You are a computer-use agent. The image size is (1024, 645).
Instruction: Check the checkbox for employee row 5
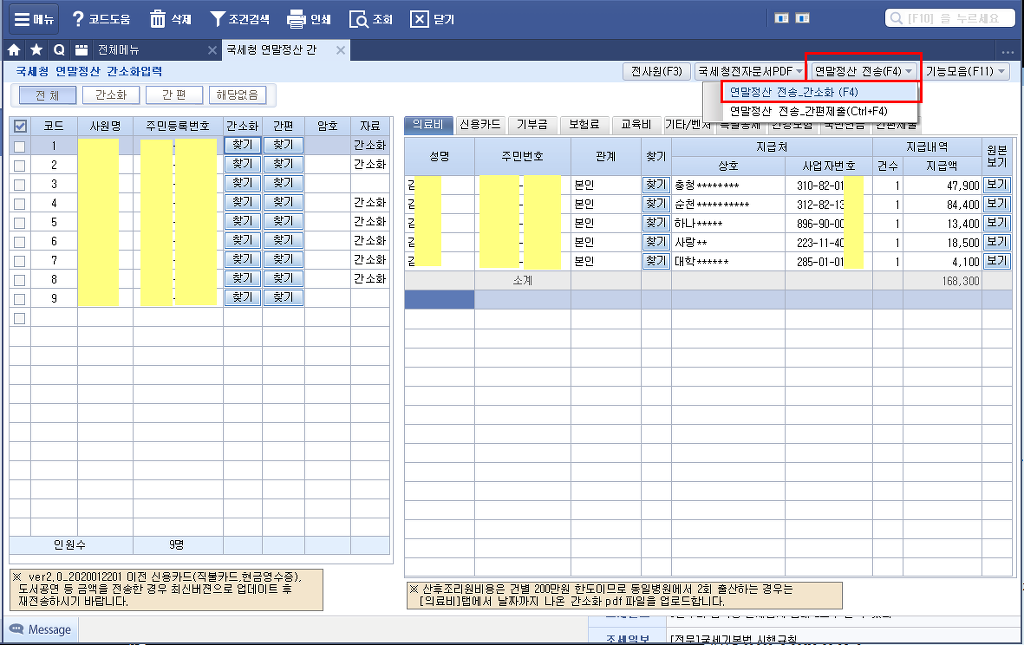pos(19,221)
